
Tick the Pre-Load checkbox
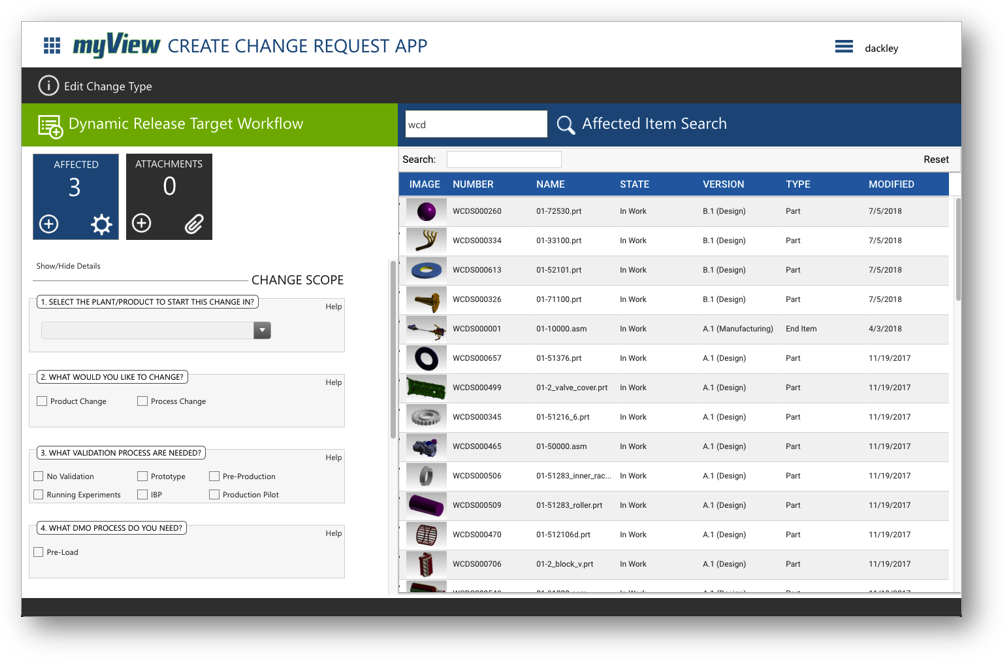(x=38, y=551)
